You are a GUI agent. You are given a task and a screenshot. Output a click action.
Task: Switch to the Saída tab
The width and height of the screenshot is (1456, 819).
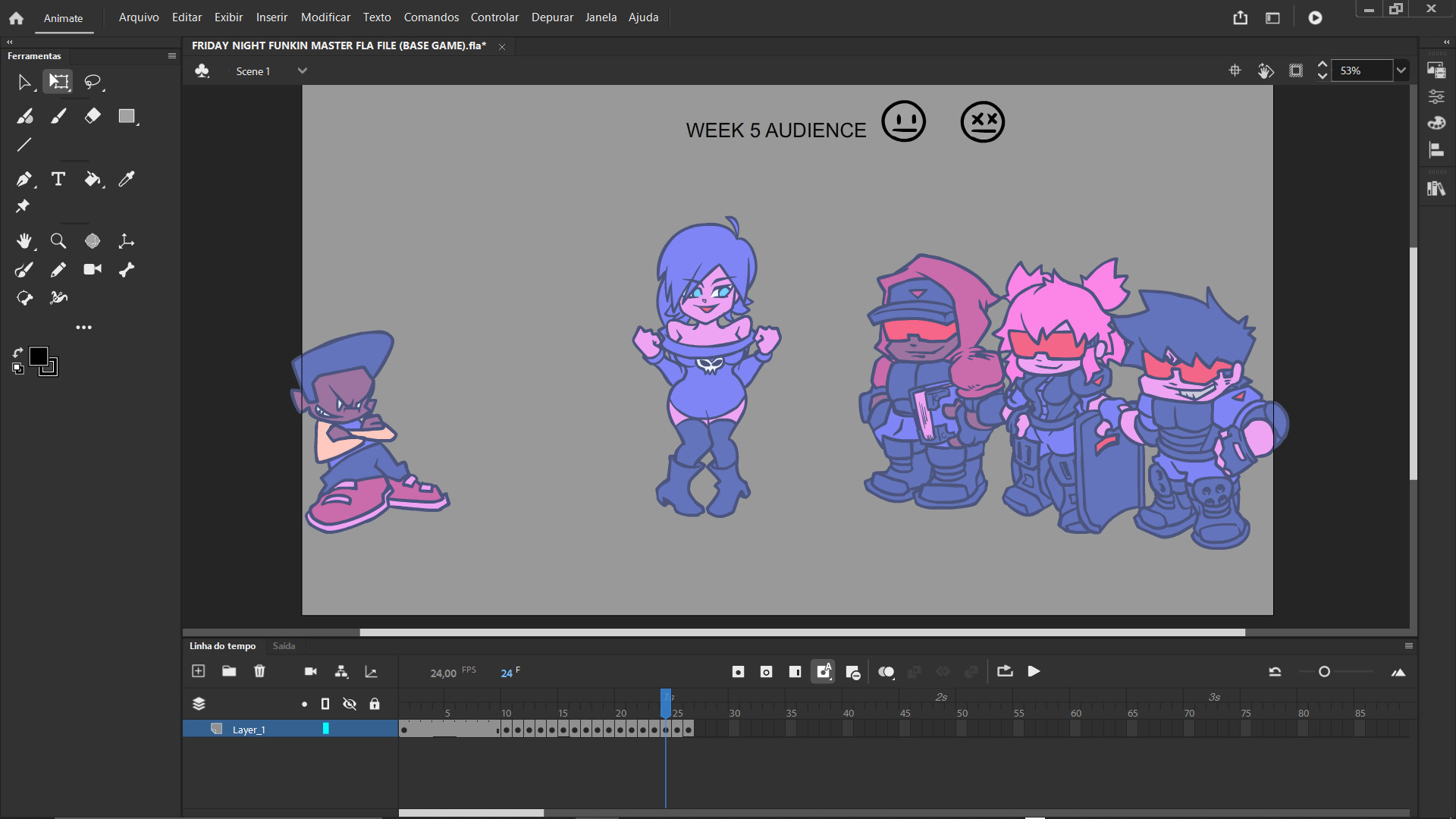tap(284, 646)
